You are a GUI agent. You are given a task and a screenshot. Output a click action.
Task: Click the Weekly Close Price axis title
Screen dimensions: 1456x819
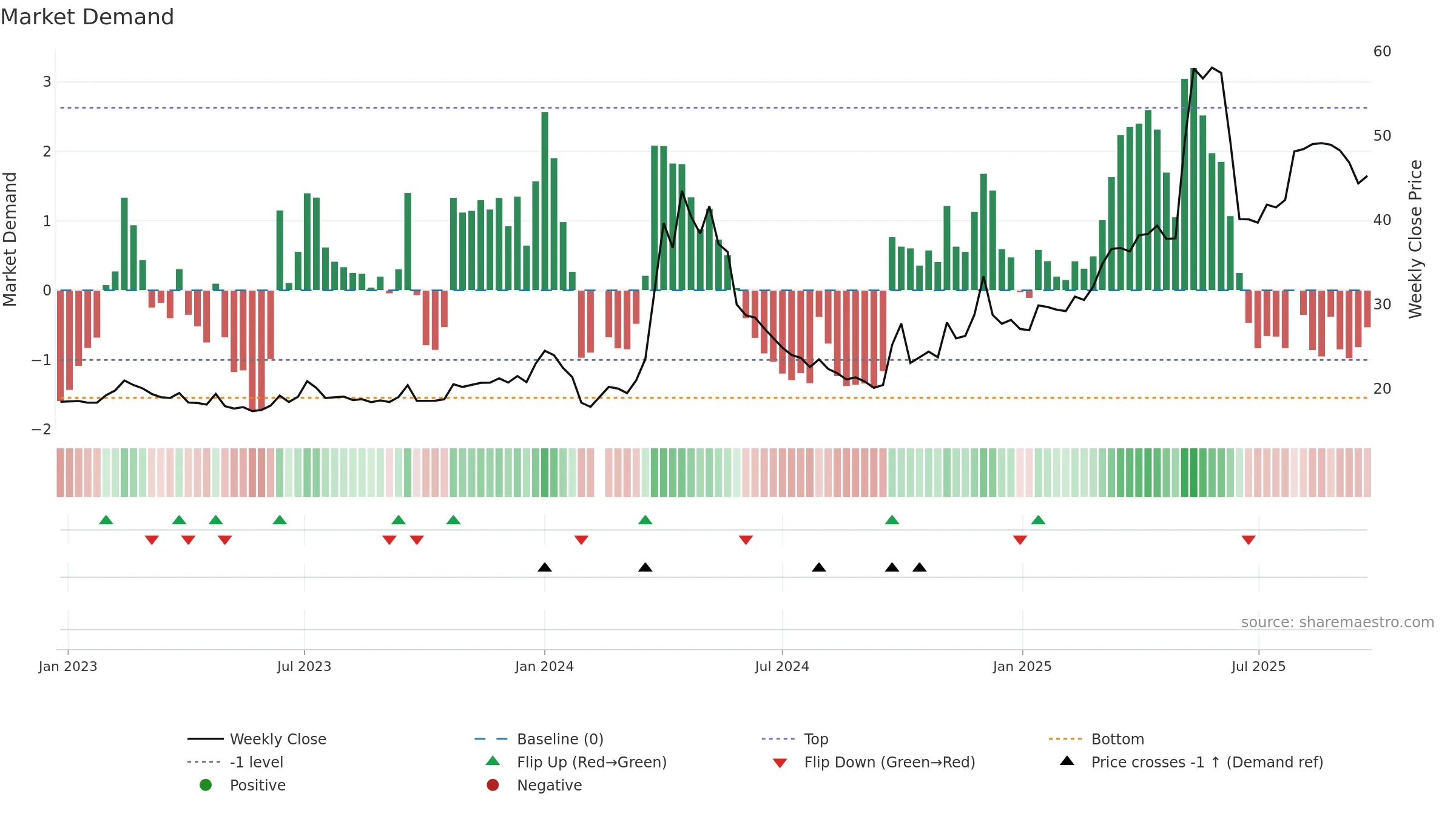(x=1415, y=239)
